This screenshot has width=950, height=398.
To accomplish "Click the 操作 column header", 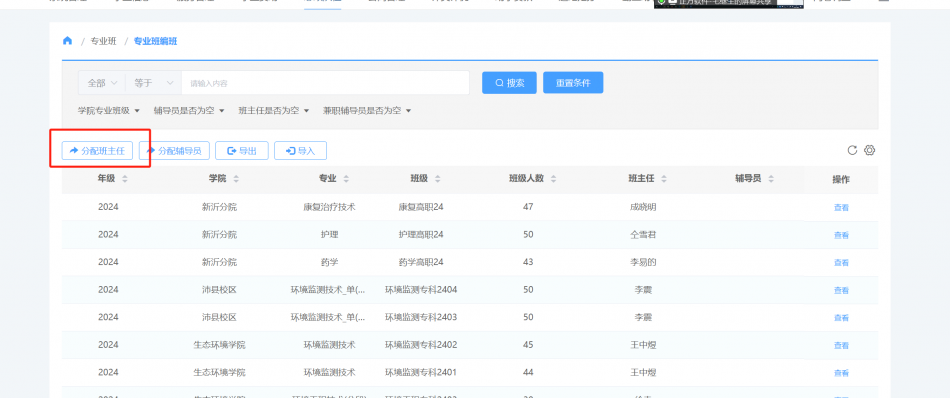I will (841, 179).
